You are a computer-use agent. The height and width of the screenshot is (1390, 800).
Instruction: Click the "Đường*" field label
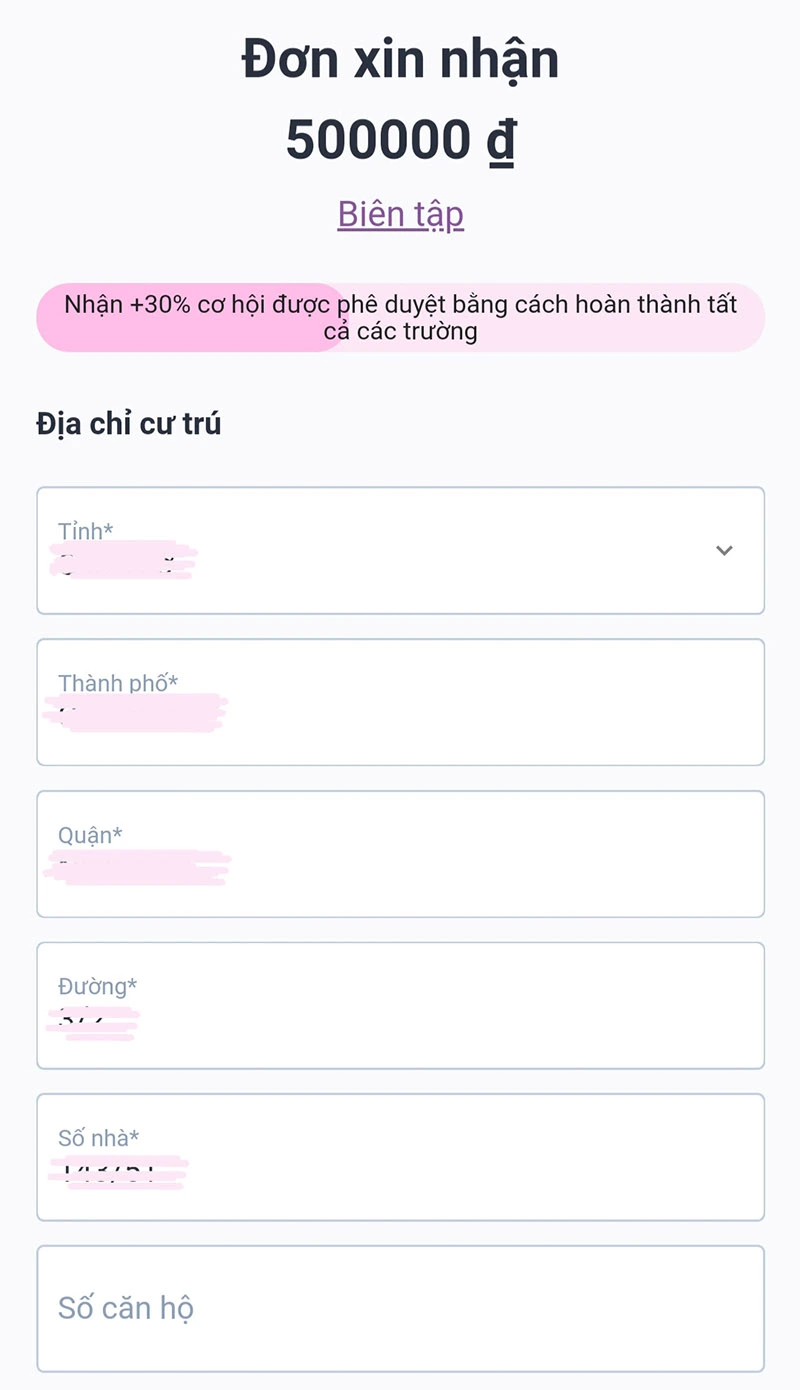point(97,986)
